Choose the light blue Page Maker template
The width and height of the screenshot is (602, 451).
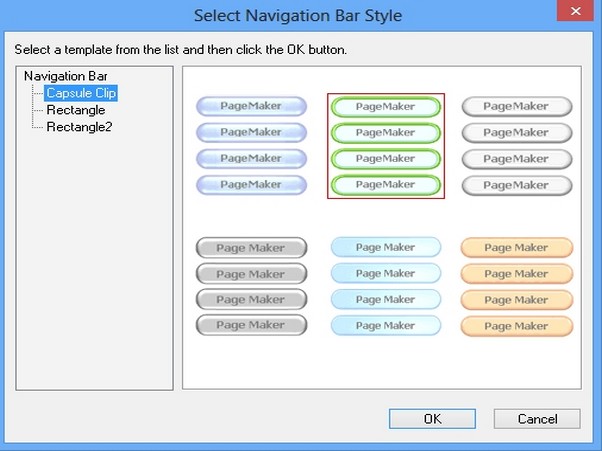(386, 286)
